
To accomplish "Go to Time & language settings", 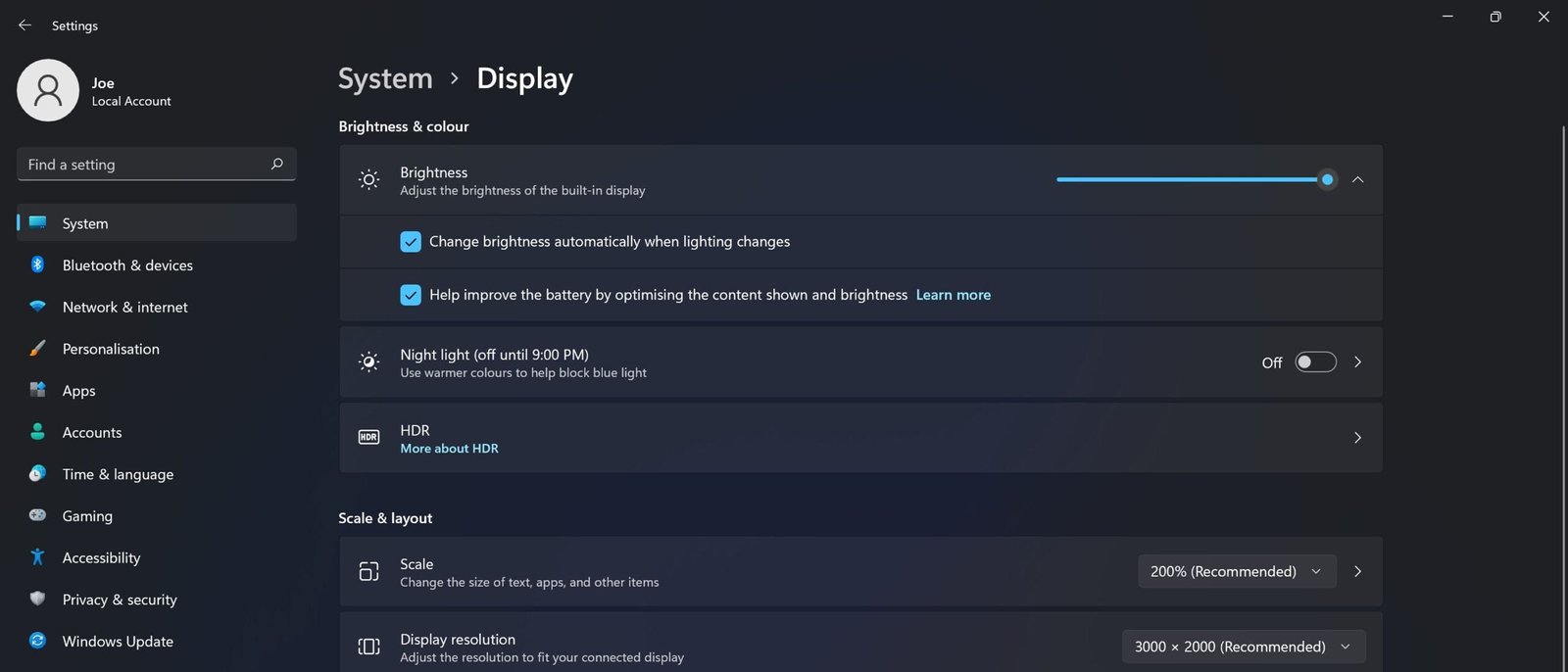I will pos(118,474).
